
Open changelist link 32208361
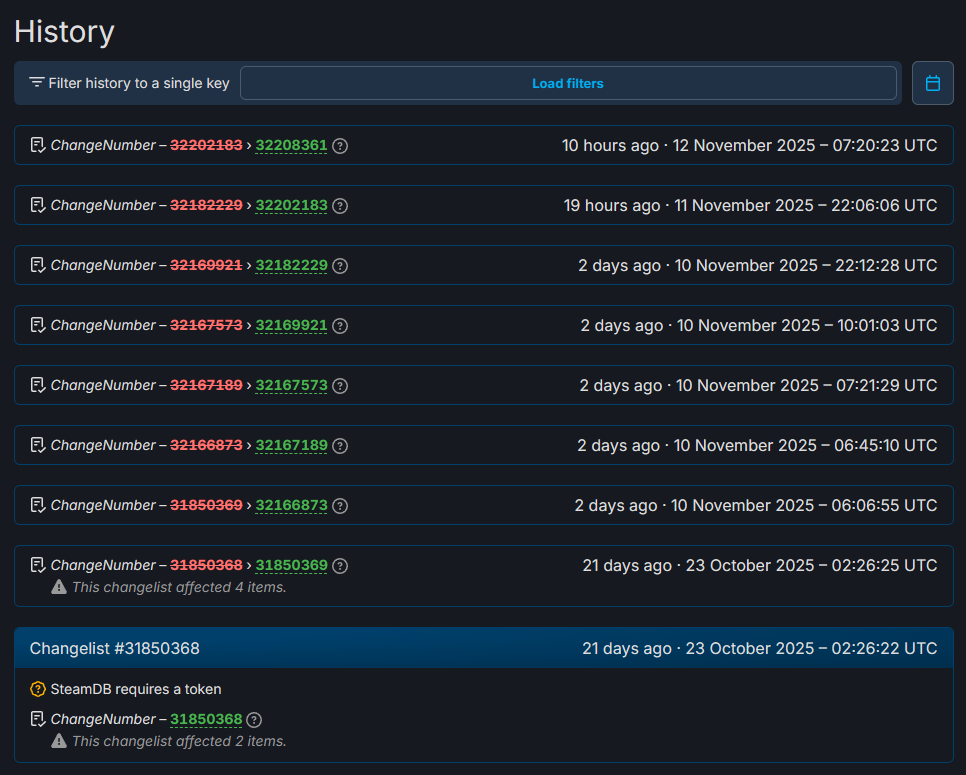291,146
